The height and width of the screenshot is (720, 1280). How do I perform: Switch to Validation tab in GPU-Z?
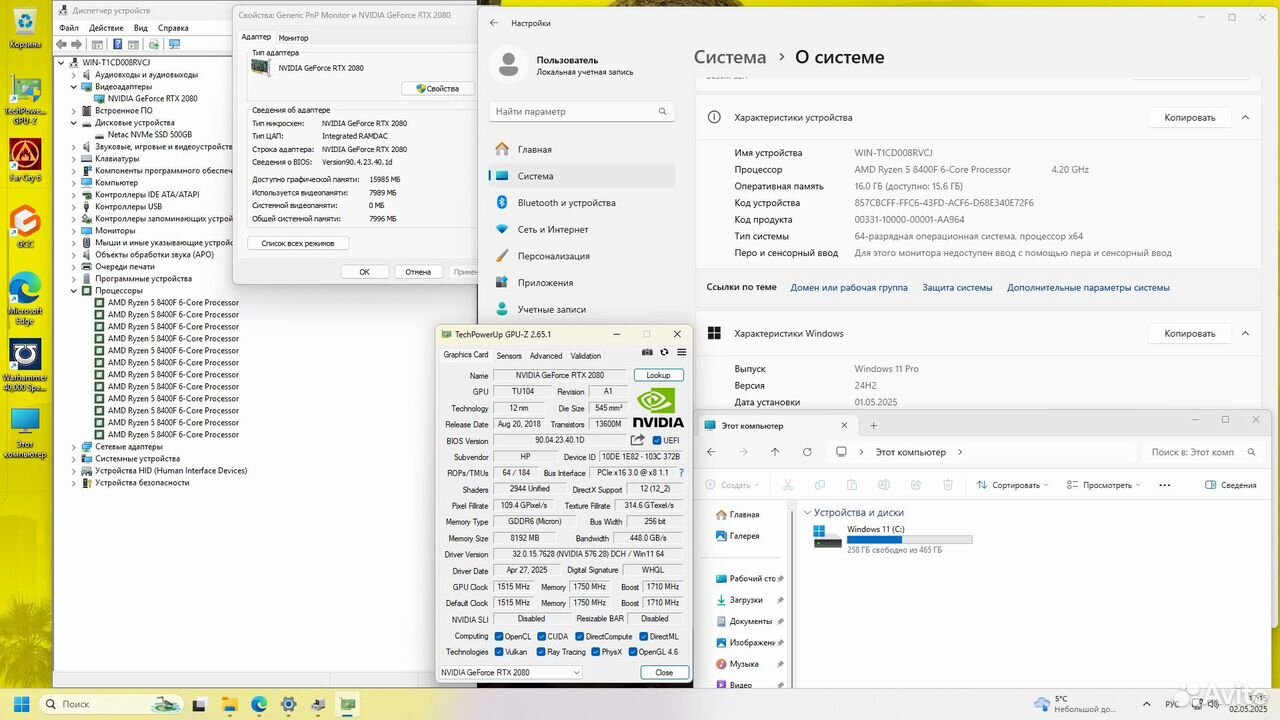pos(586,356)
